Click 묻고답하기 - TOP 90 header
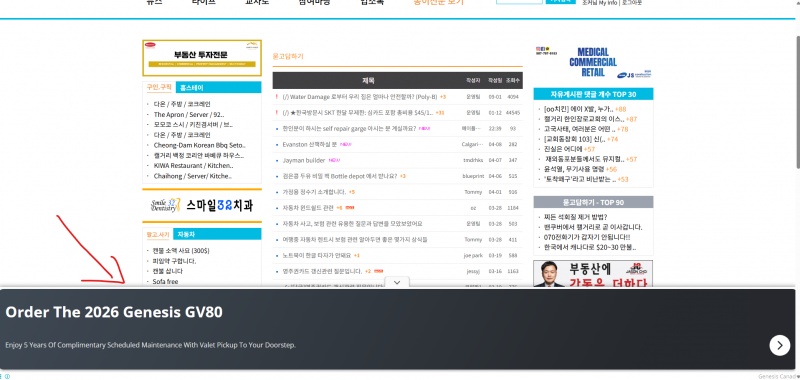 [593, 202]
